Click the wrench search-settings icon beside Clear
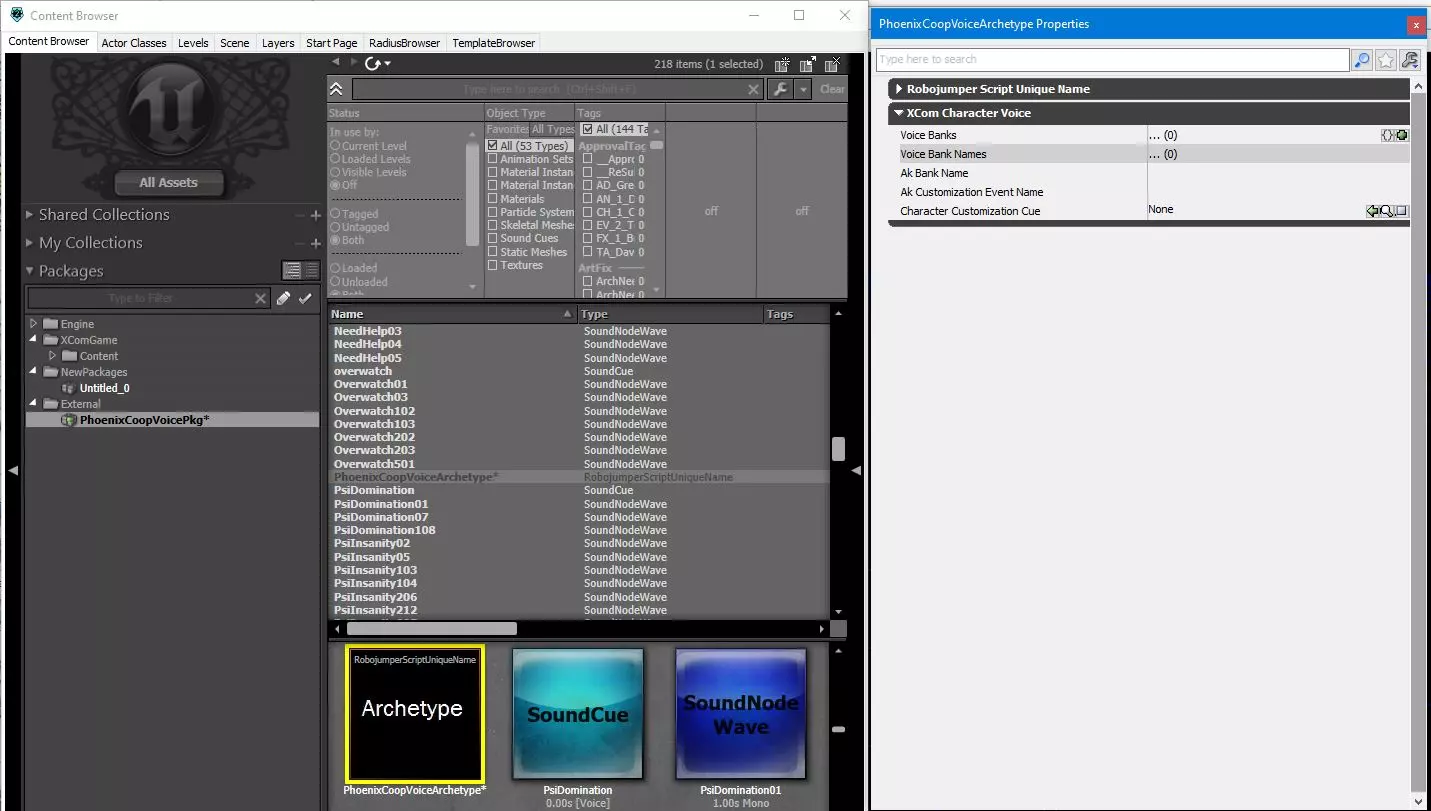The image size is (1431, 811). pos(781,89)
